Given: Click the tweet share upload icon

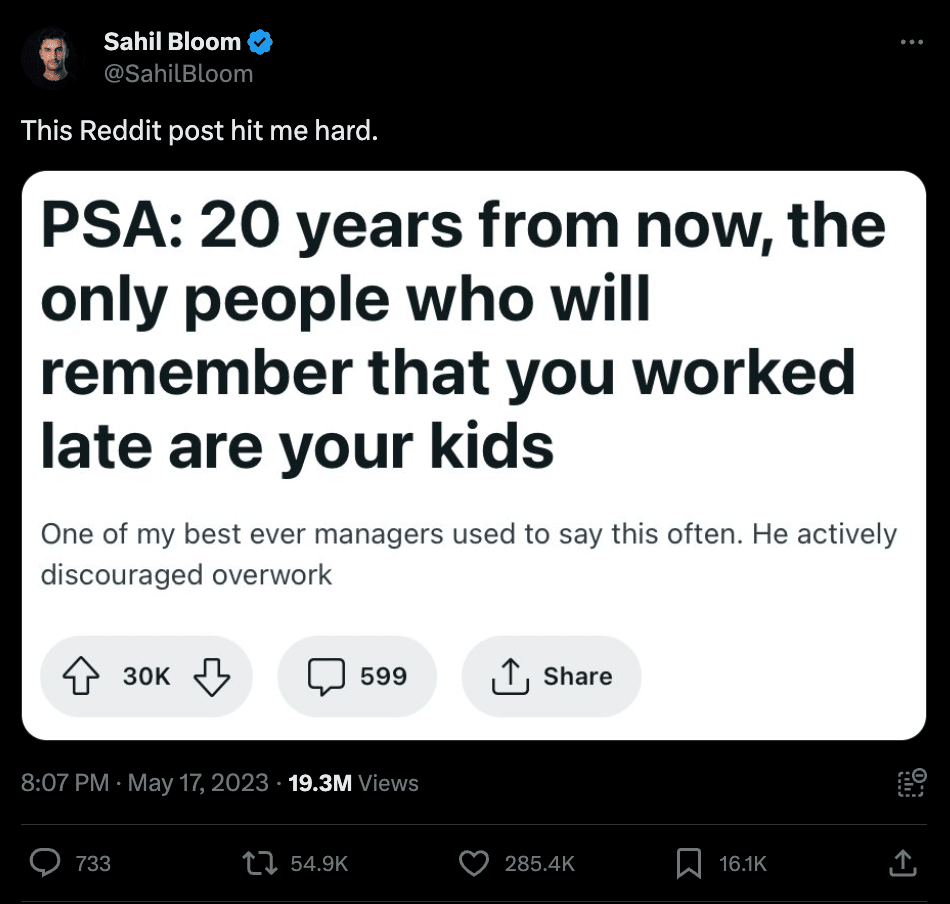Looking at the screenshot, I should pos(901,862).
